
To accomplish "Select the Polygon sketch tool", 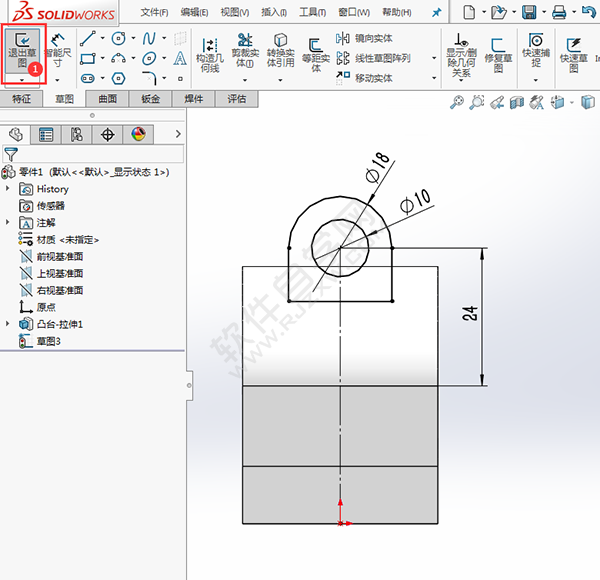I will [x=119, y=78].
